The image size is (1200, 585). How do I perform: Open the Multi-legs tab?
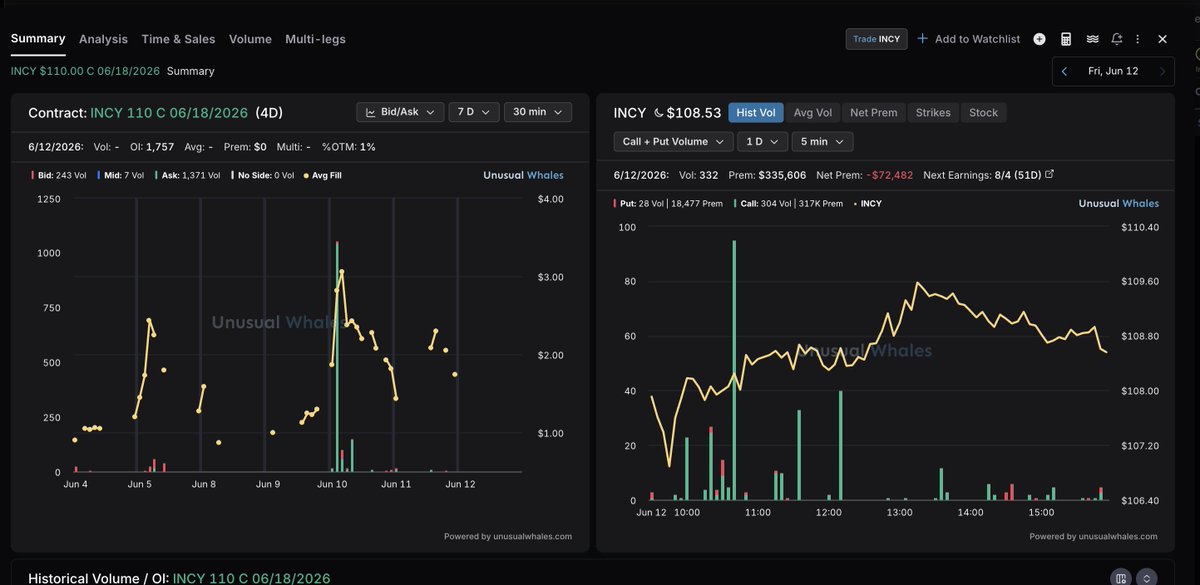pyautogui.click(x=315, y=39)
